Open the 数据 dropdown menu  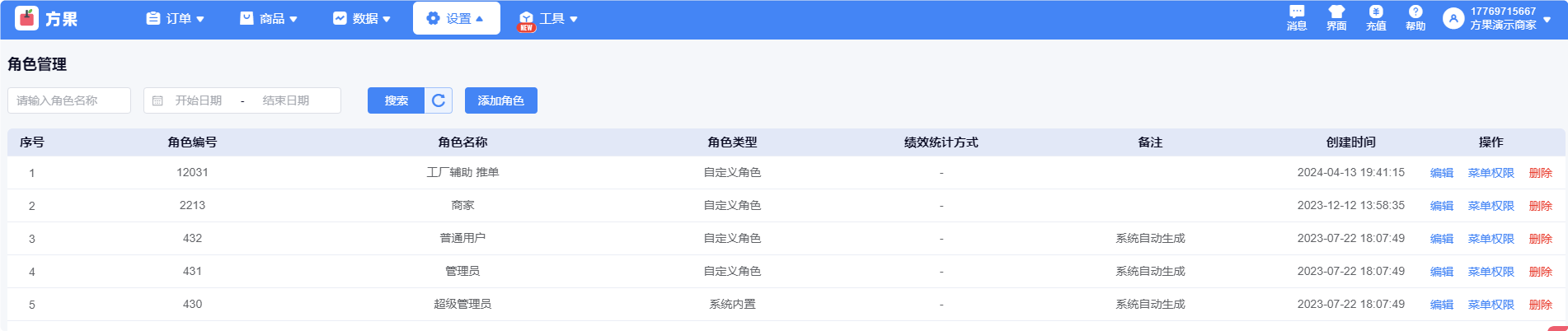coord(362,18)
